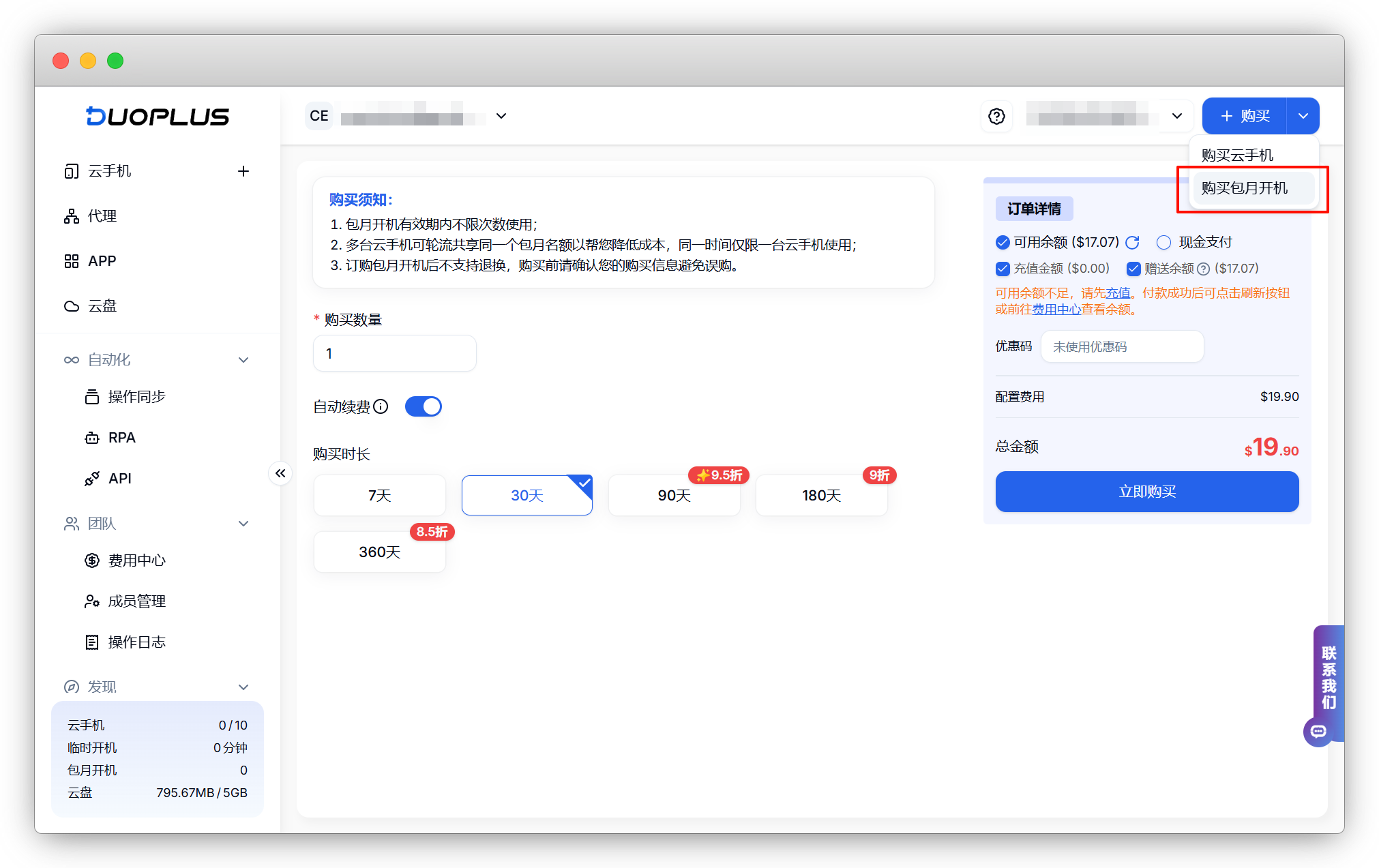
Task: Toggle the 自动续费 switch off
Action: click(x=424, y=407)
